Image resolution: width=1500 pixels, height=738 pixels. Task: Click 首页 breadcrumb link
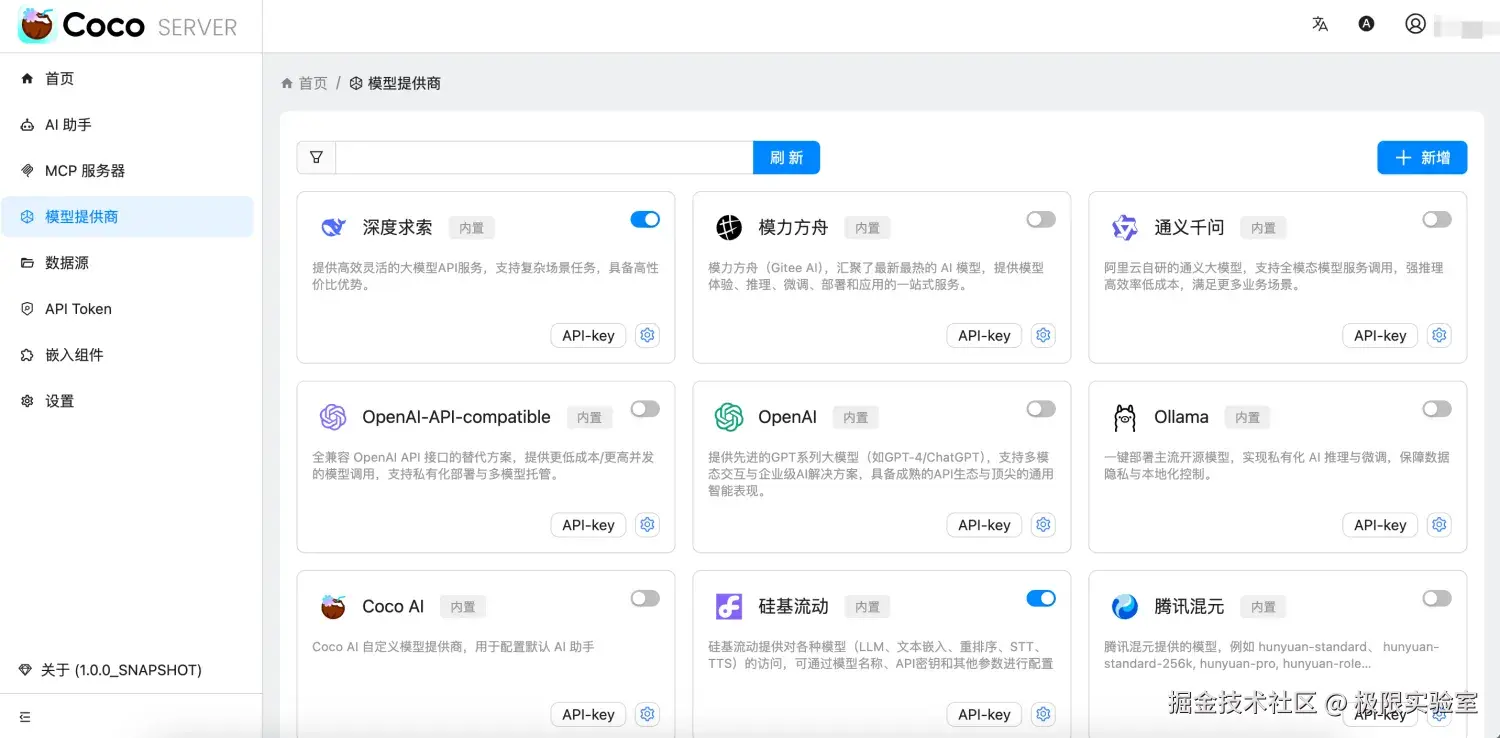[313, 83]
